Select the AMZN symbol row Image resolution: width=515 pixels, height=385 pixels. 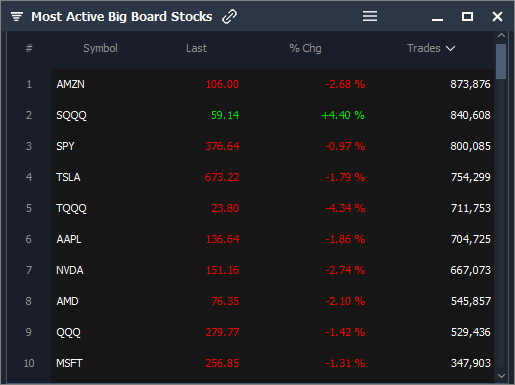[272, 84]
